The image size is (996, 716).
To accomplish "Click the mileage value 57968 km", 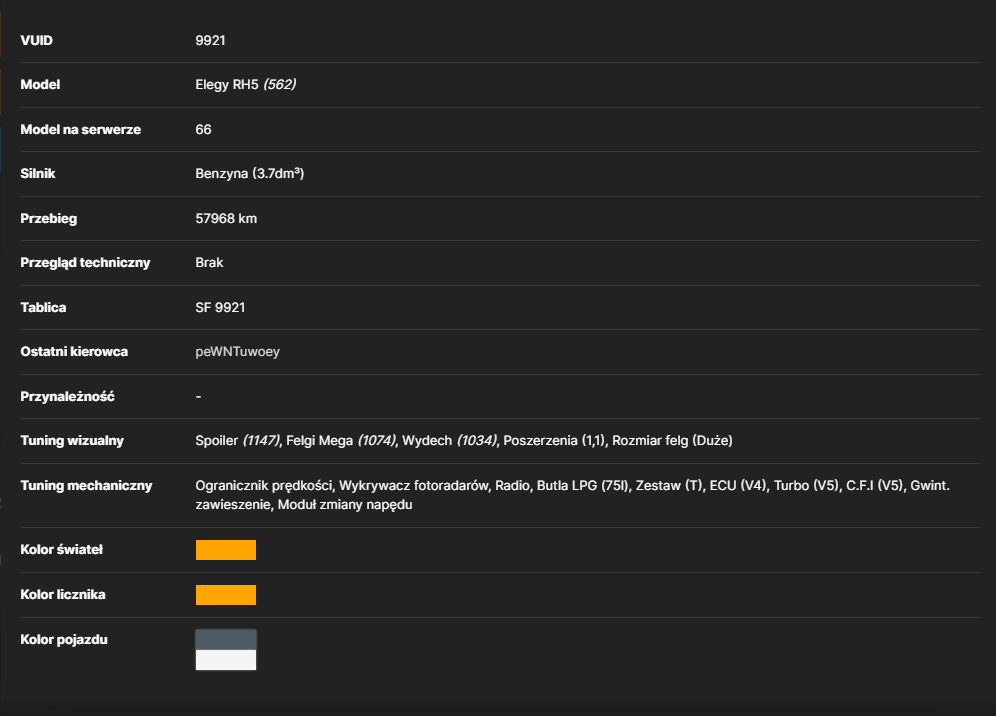I will 226,219.
